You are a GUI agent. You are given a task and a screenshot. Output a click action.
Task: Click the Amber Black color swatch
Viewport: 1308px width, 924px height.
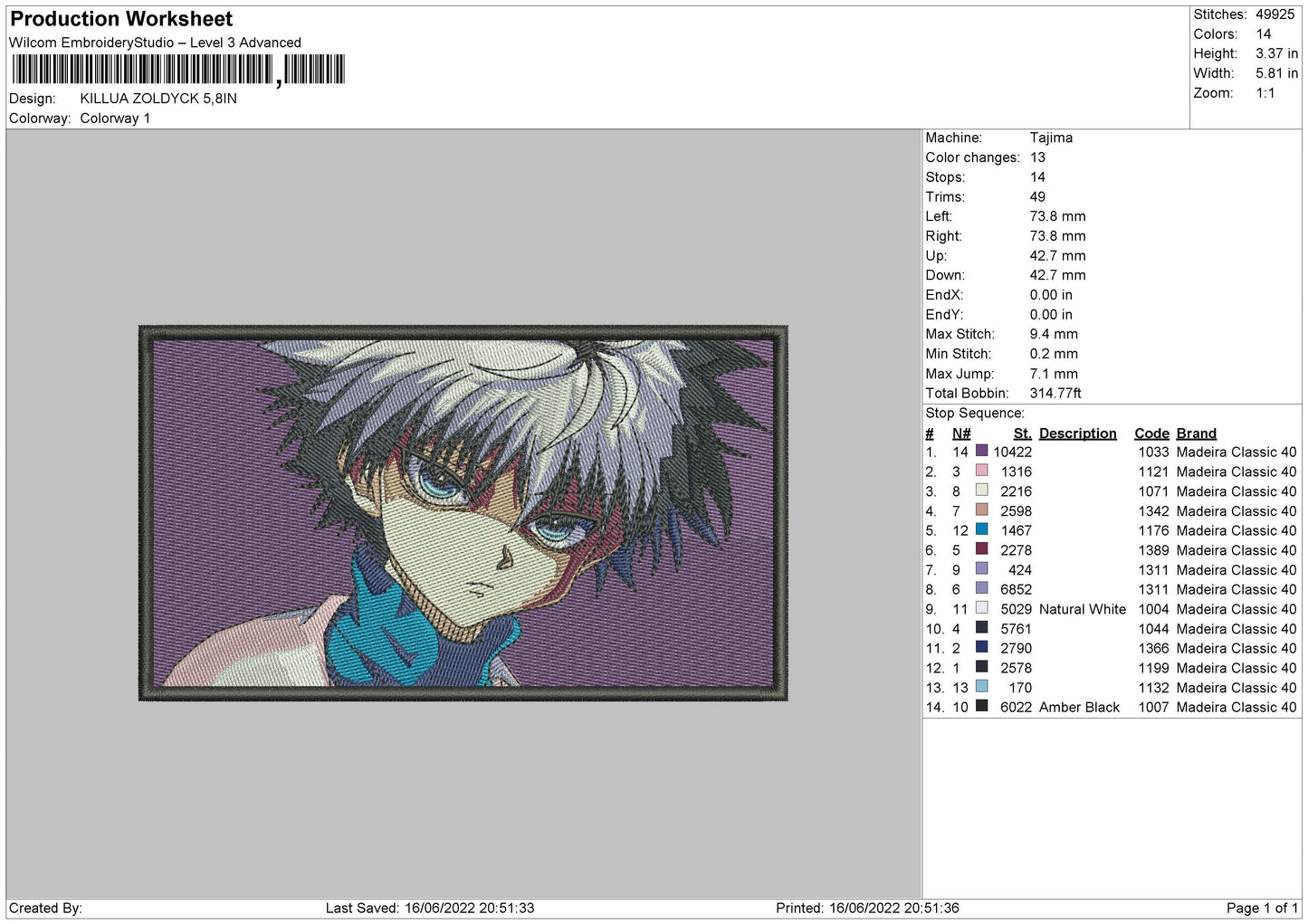[x=981, y=707]
